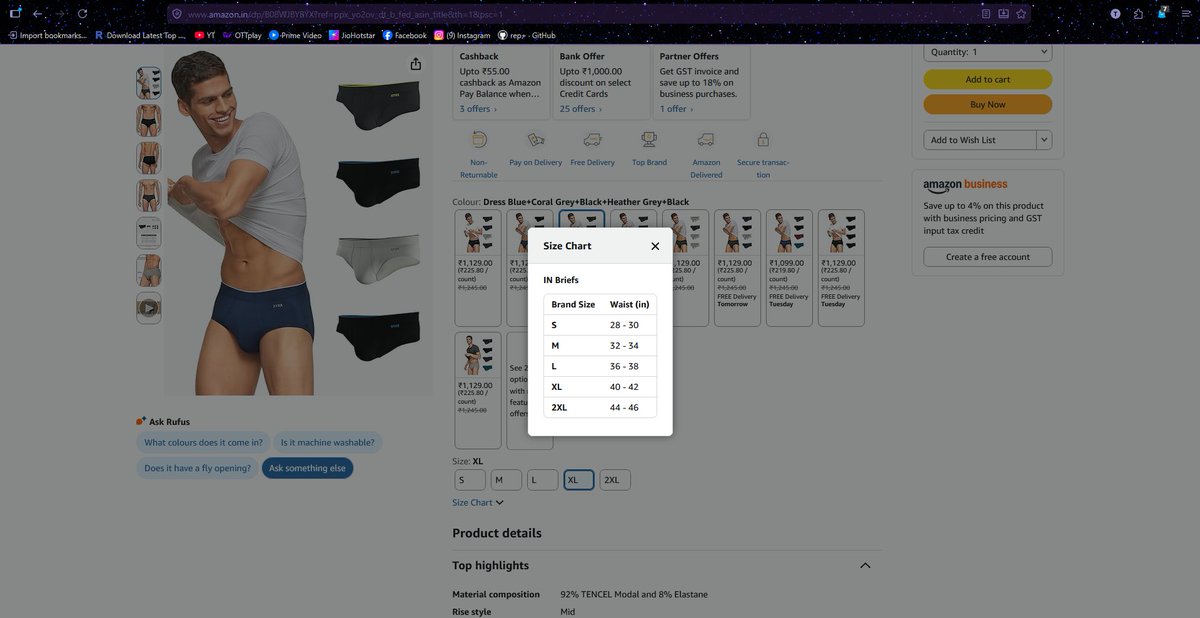Viewport: 1200px width, 618px height.
Task: Reload the Amazon product page
Action: pos(82,14)
